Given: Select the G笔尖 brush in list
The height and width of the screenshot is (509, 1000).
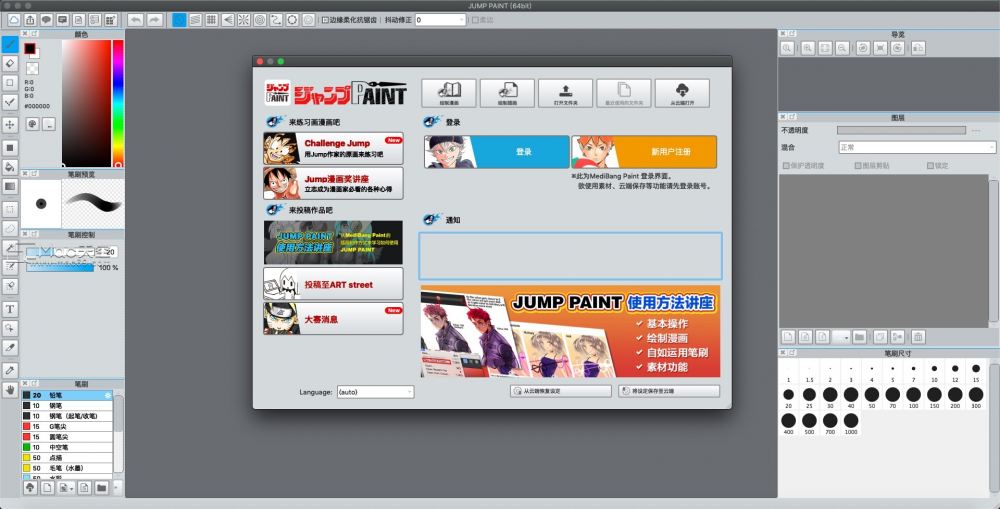Looking at the screenshot, I should 67,426.
